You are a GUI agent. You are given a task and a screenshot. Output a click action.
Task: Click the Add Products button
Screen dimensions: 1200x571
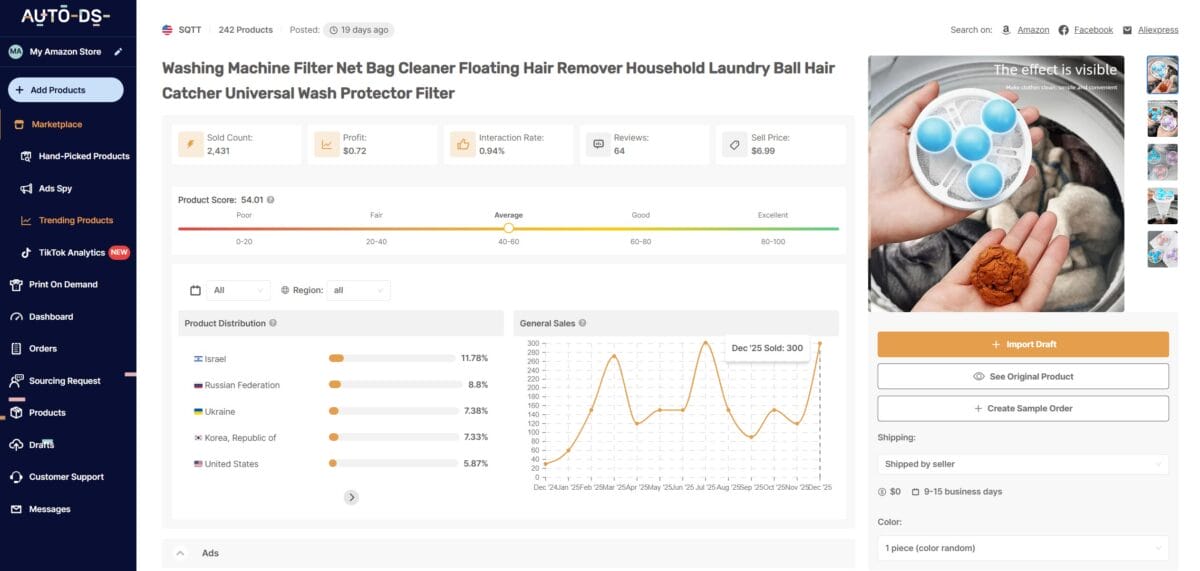tap(66, 90)
